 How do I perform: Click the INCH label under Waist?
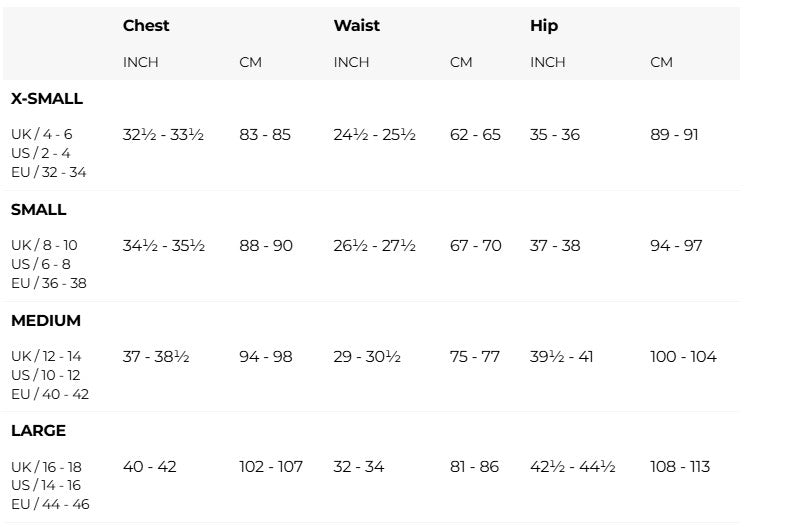pos(351,62)
